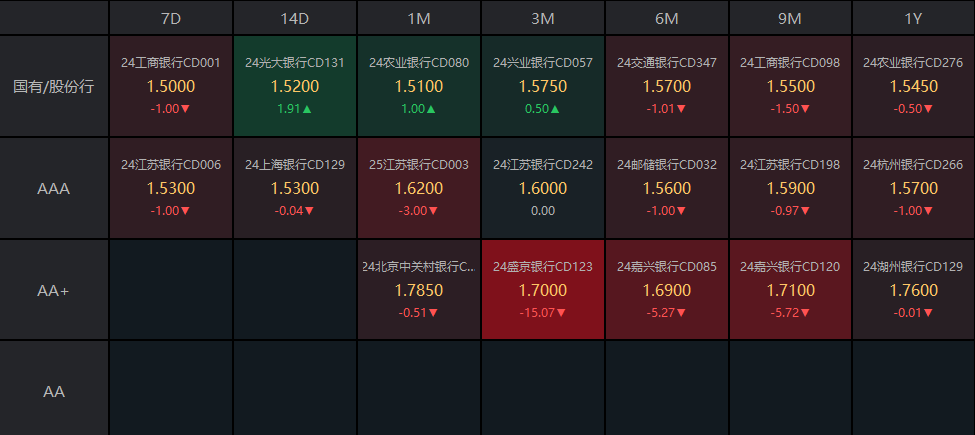
Task: Click the up arrow beside 1.91 change
Action: [x=308, y=109]
